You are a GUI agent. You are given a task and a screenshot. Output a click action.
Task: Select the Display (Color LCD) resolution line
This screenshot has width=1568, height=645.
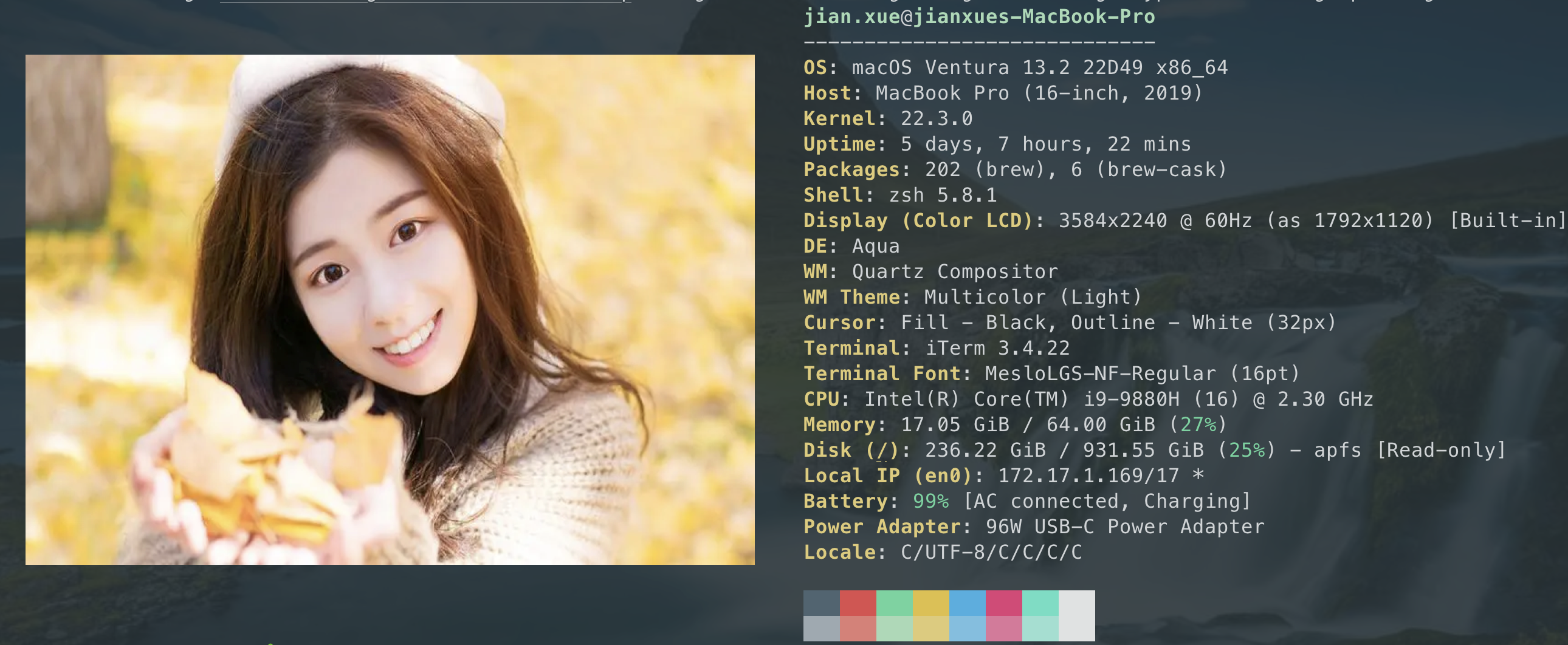click(1185, 221)
